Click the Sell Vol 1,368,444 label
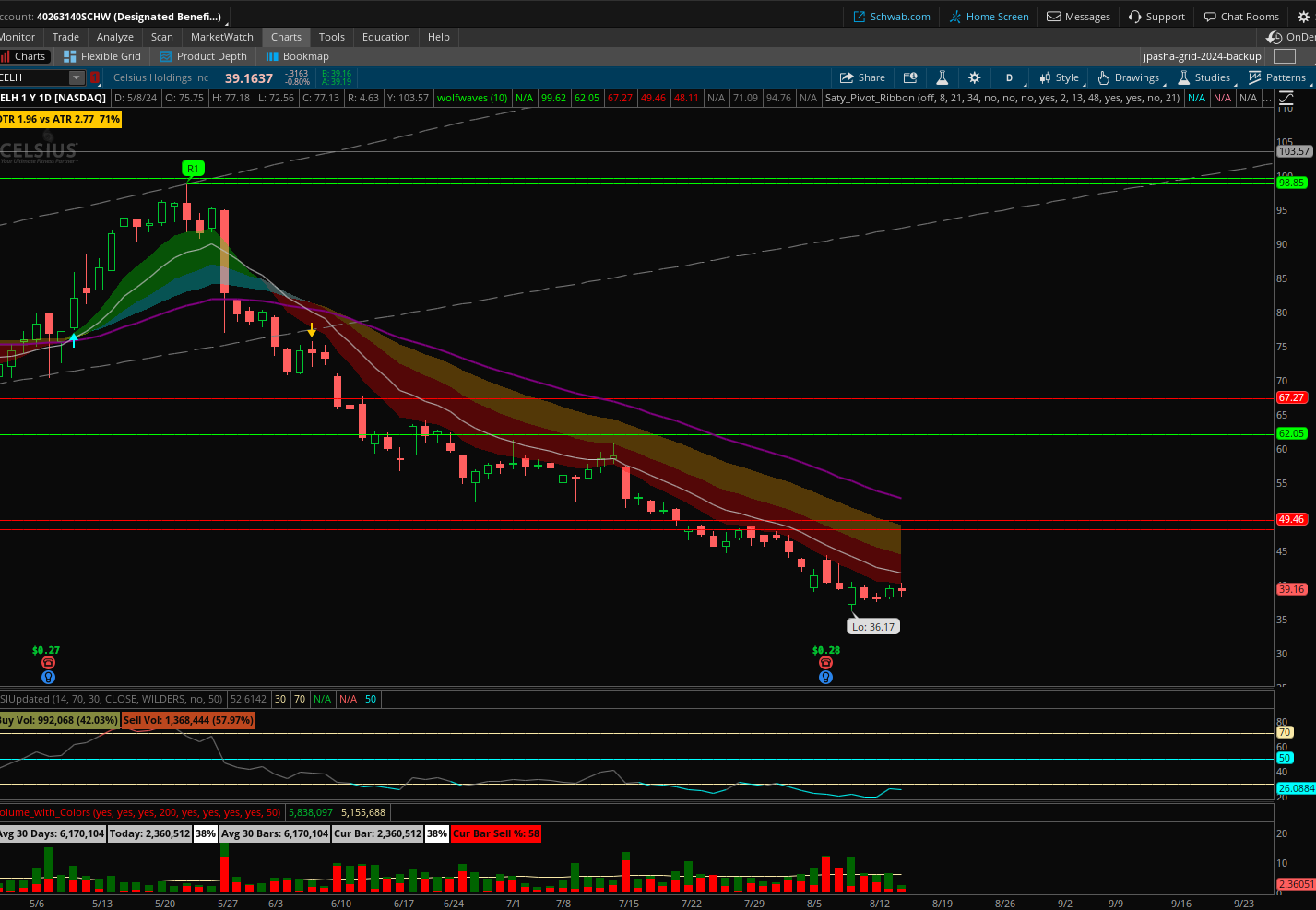The height and width of the screenshot is (910, 1316). pyautogui.click(x=188, y=720)
